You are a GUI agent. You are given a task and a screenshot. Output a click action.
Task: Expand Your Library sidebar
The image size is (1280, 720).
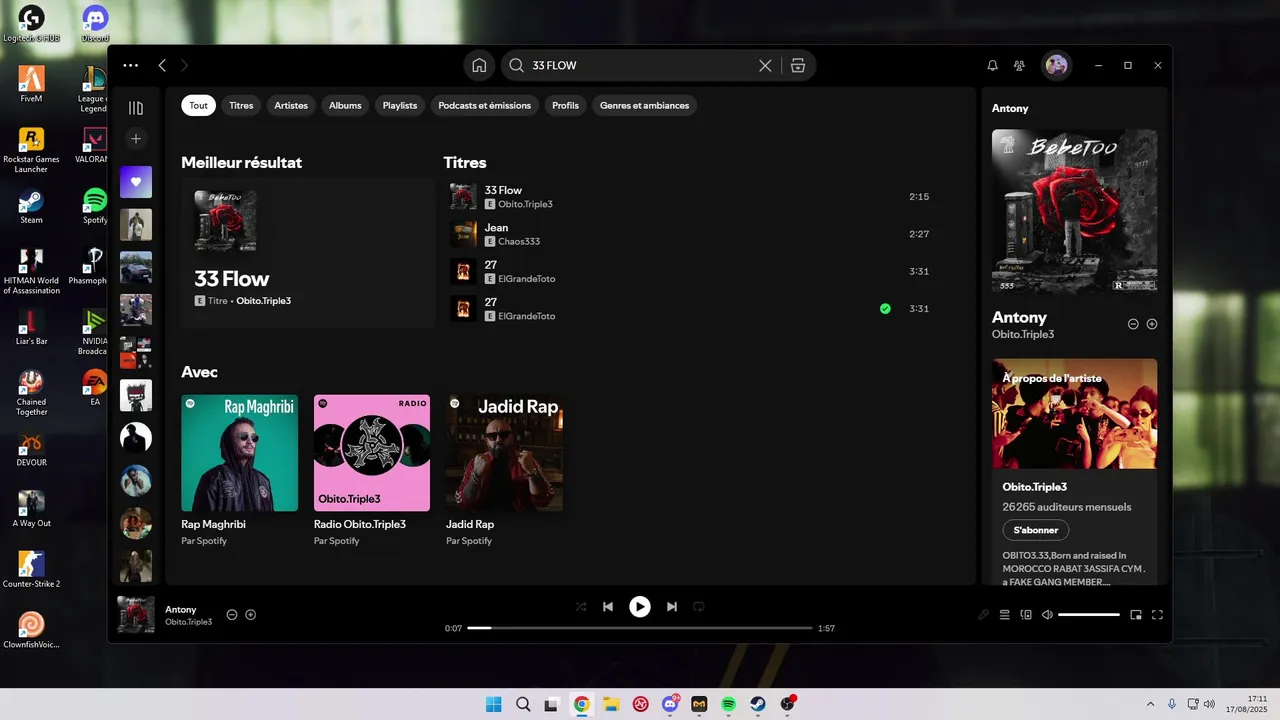[x=136, y=108]
